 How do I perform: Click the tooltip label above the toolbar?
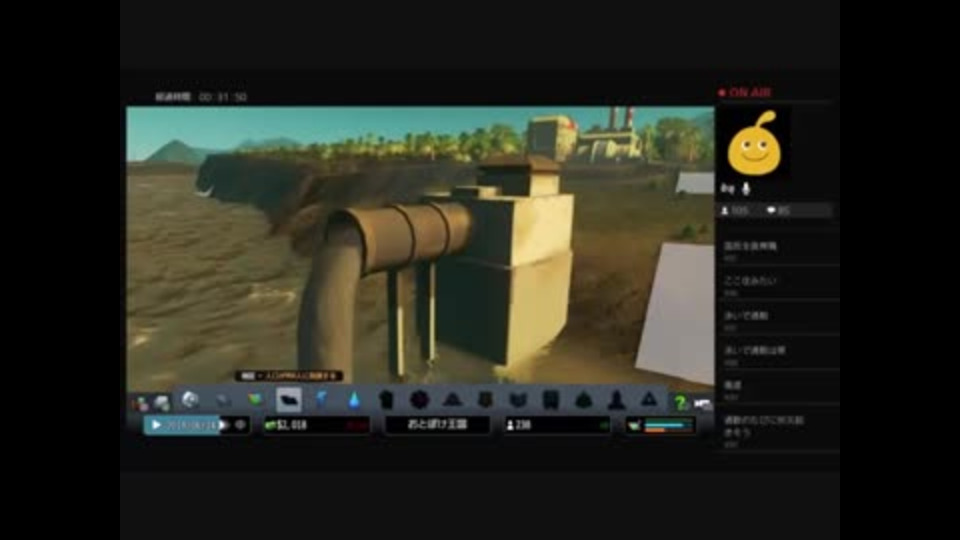click(x=289, y=376)
